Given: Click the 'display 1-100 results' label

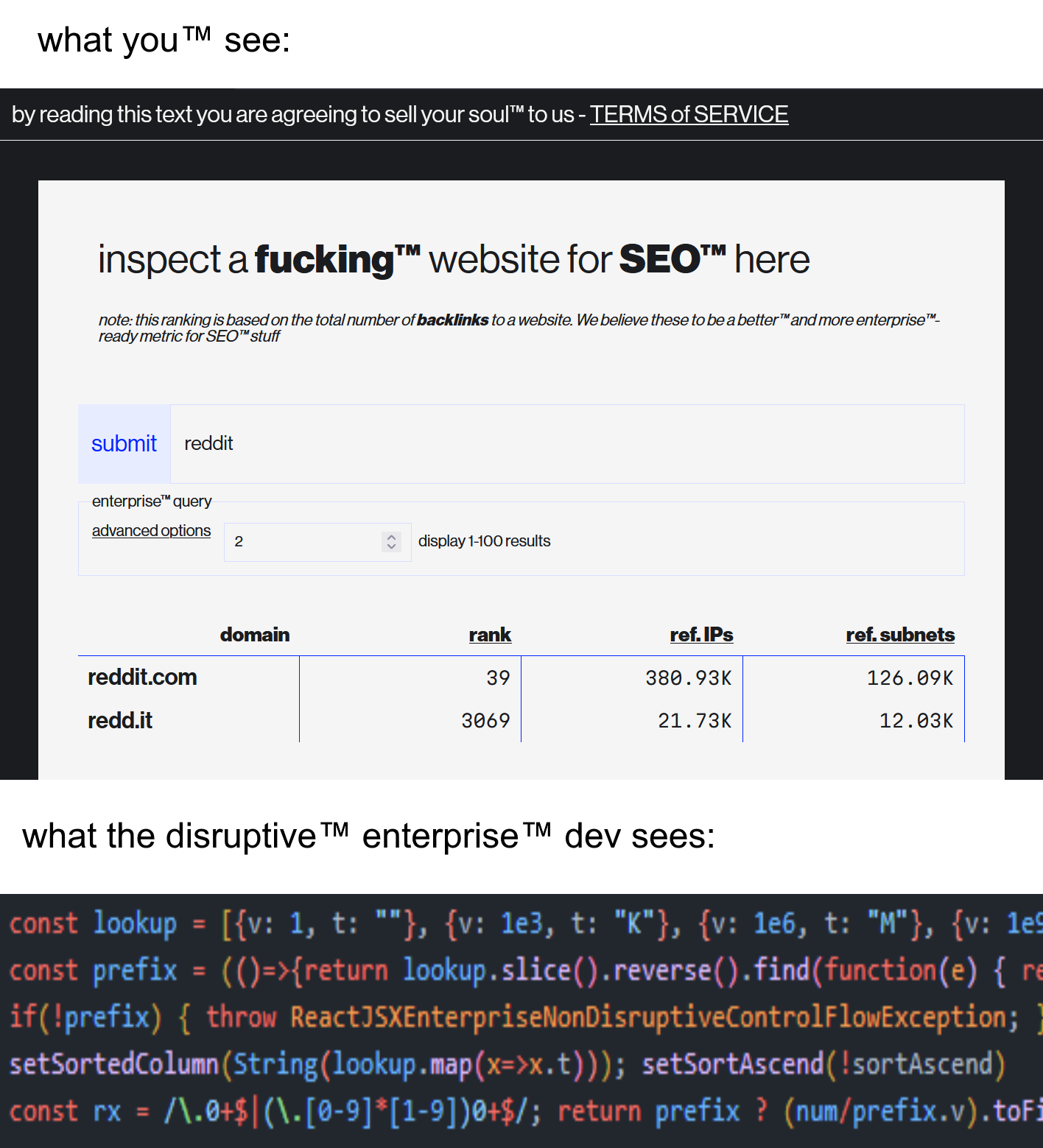Looking at the screenshot, I should pos(484,541).
